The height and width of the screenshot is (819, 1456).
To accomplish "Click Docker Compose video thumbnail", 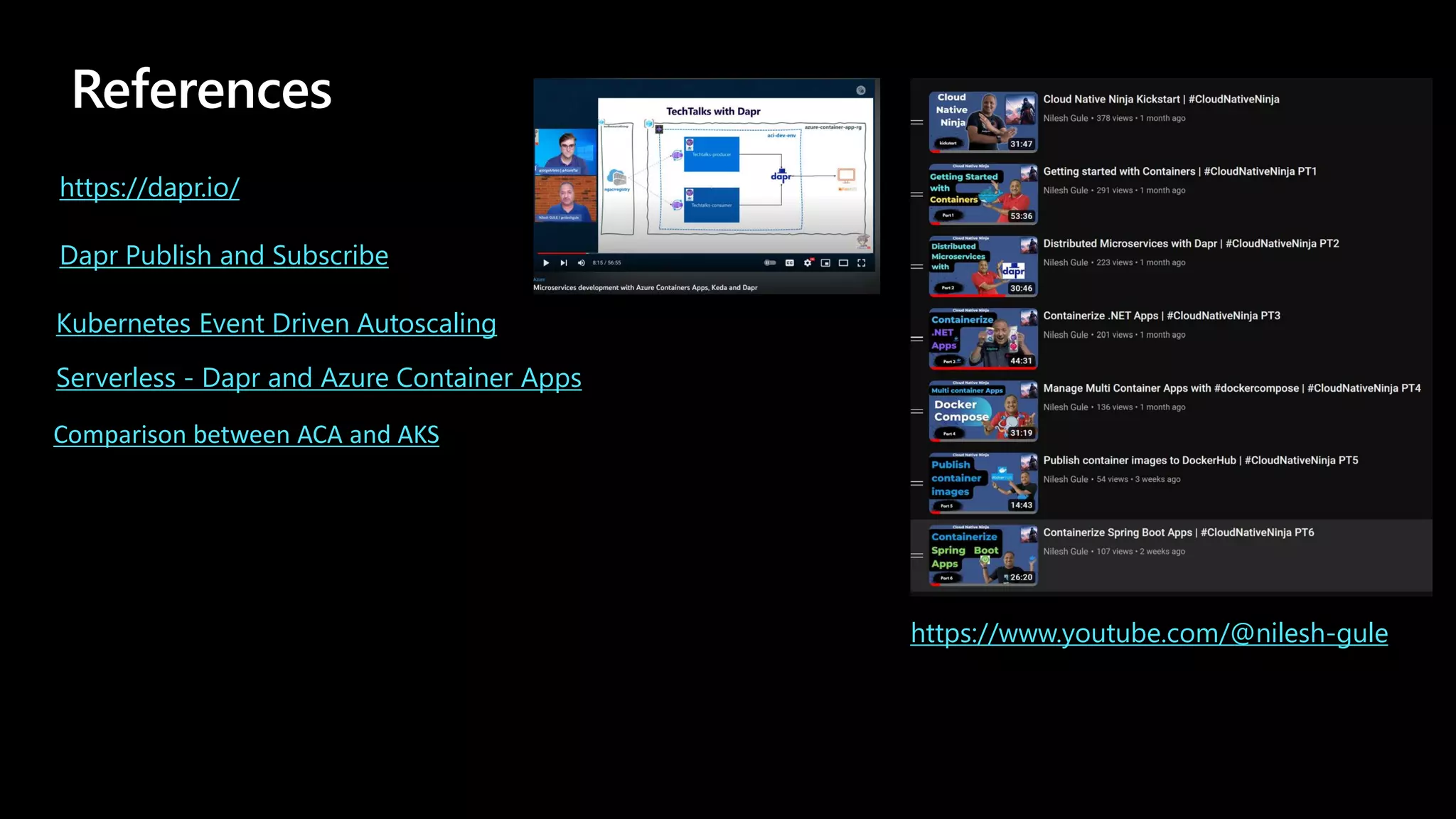I will (x=983, y=411).
